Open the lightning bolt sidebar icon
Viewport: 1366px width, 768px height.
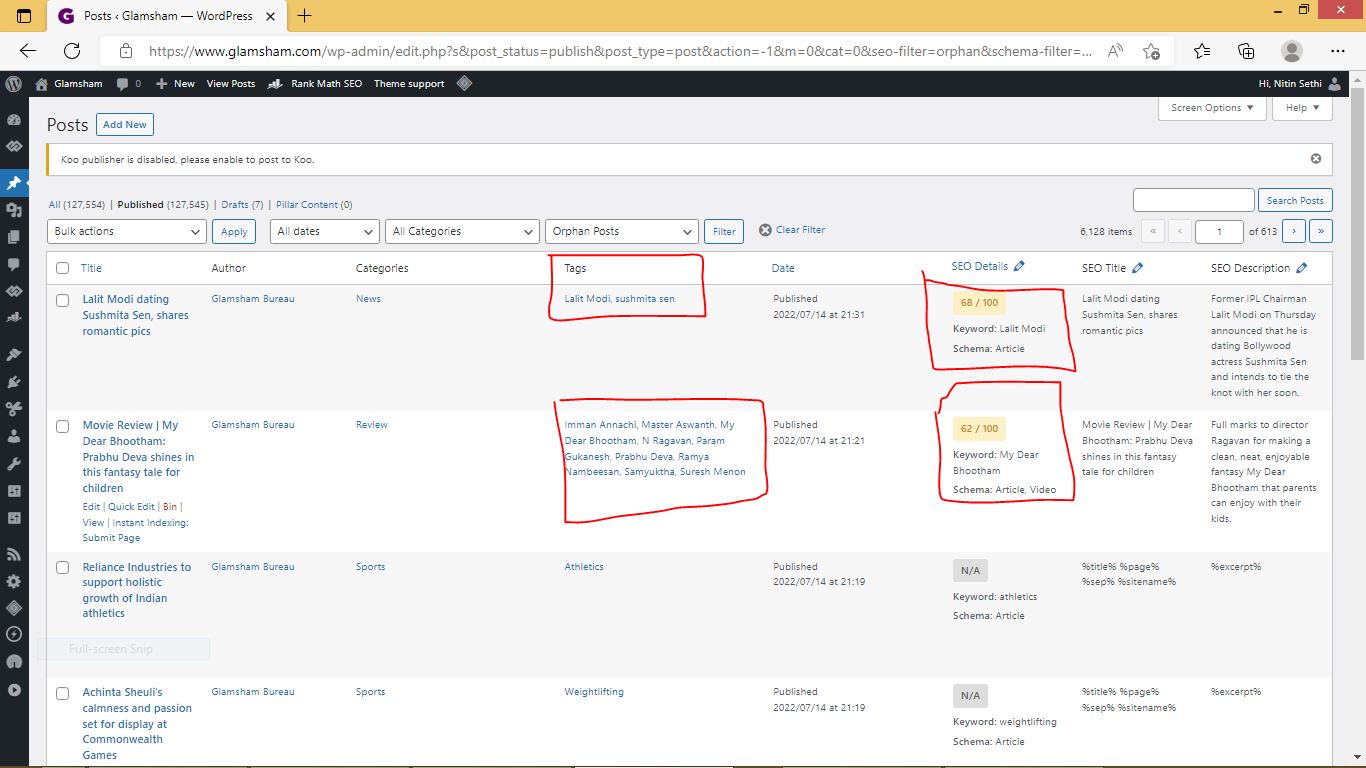tap(14, 634)
